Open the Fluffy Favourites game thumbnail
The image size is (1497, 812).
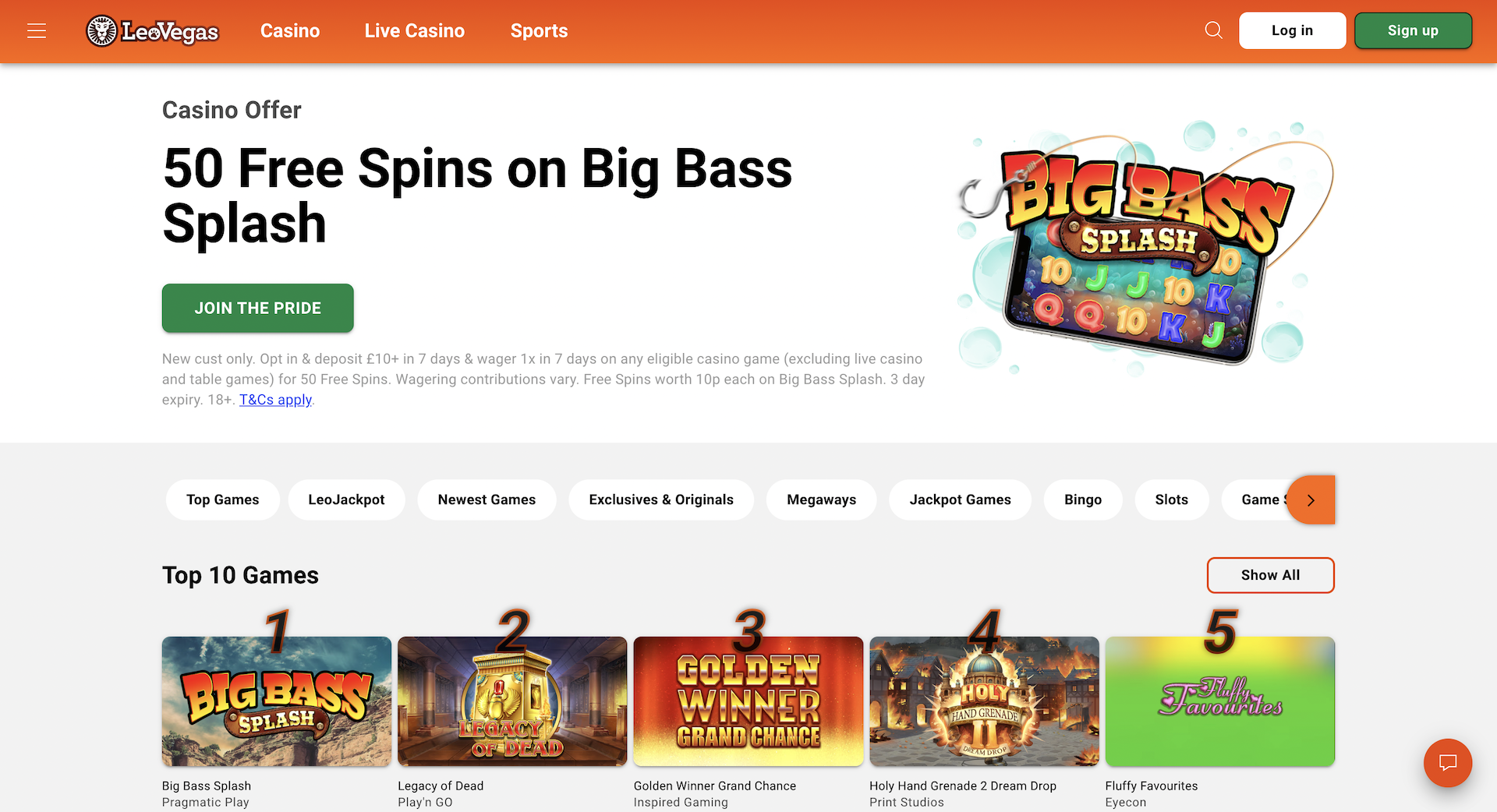pyautogui.click(x=1220, y=701)
